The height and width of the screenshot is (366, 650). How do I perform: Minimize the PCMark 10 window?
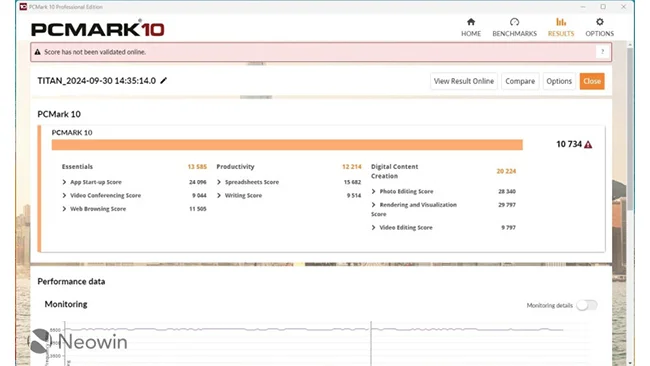coord(583,7)
